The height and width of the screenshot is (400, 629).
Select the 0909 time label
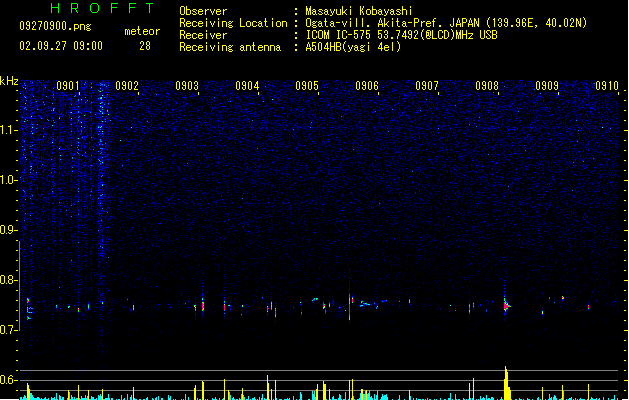(547, 86)
